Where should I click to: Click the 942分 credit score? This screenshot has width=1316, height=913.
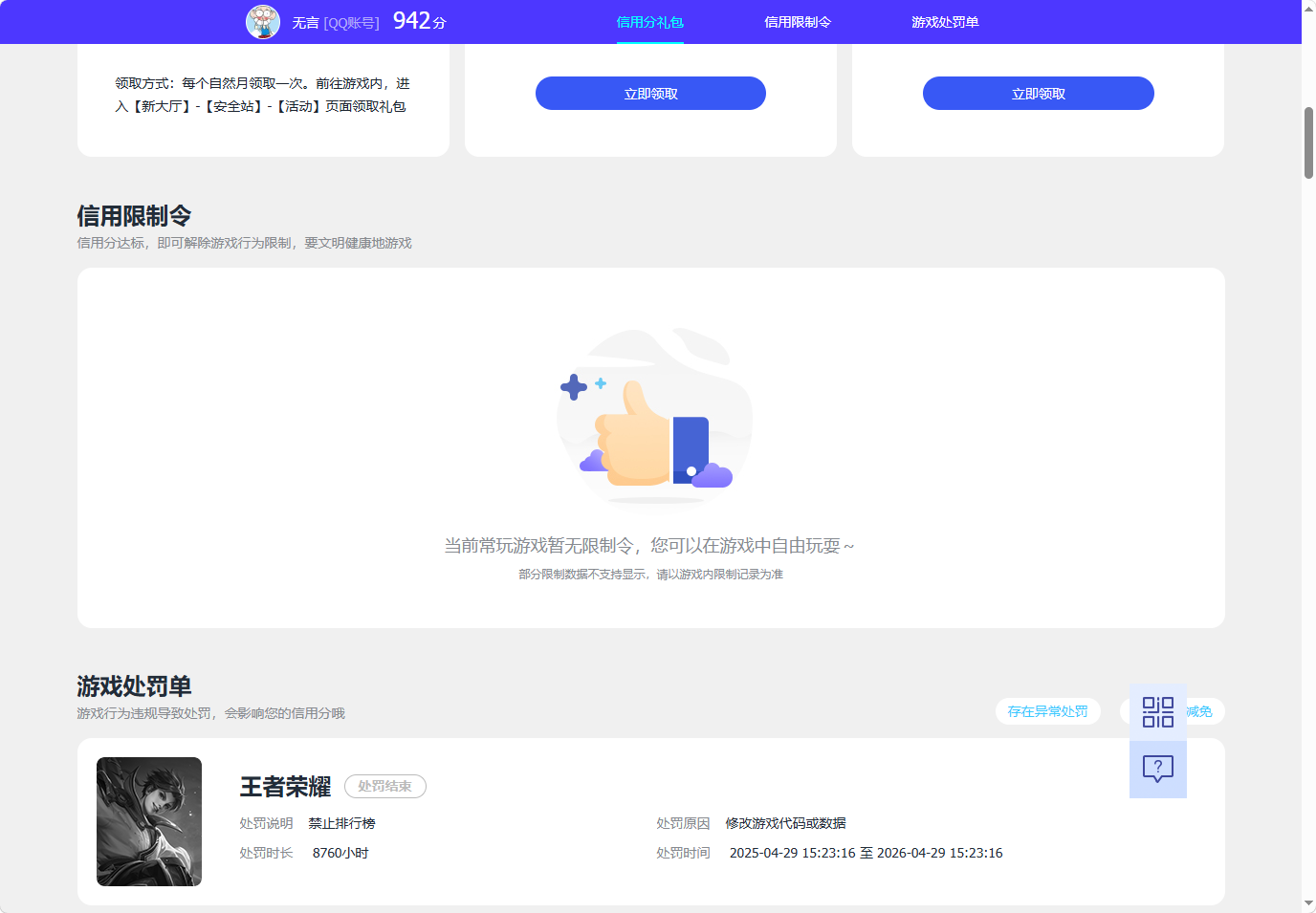click(x=420, y=21)
